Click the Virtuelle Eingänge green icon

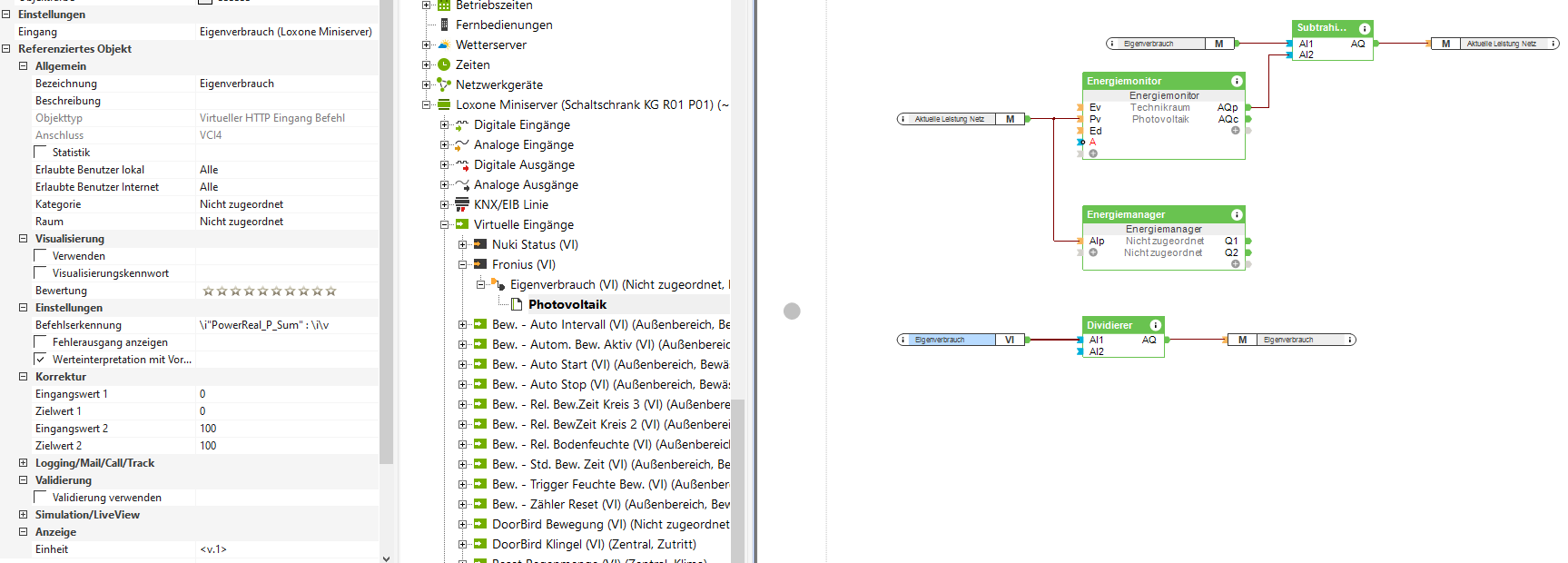point(462,224)
